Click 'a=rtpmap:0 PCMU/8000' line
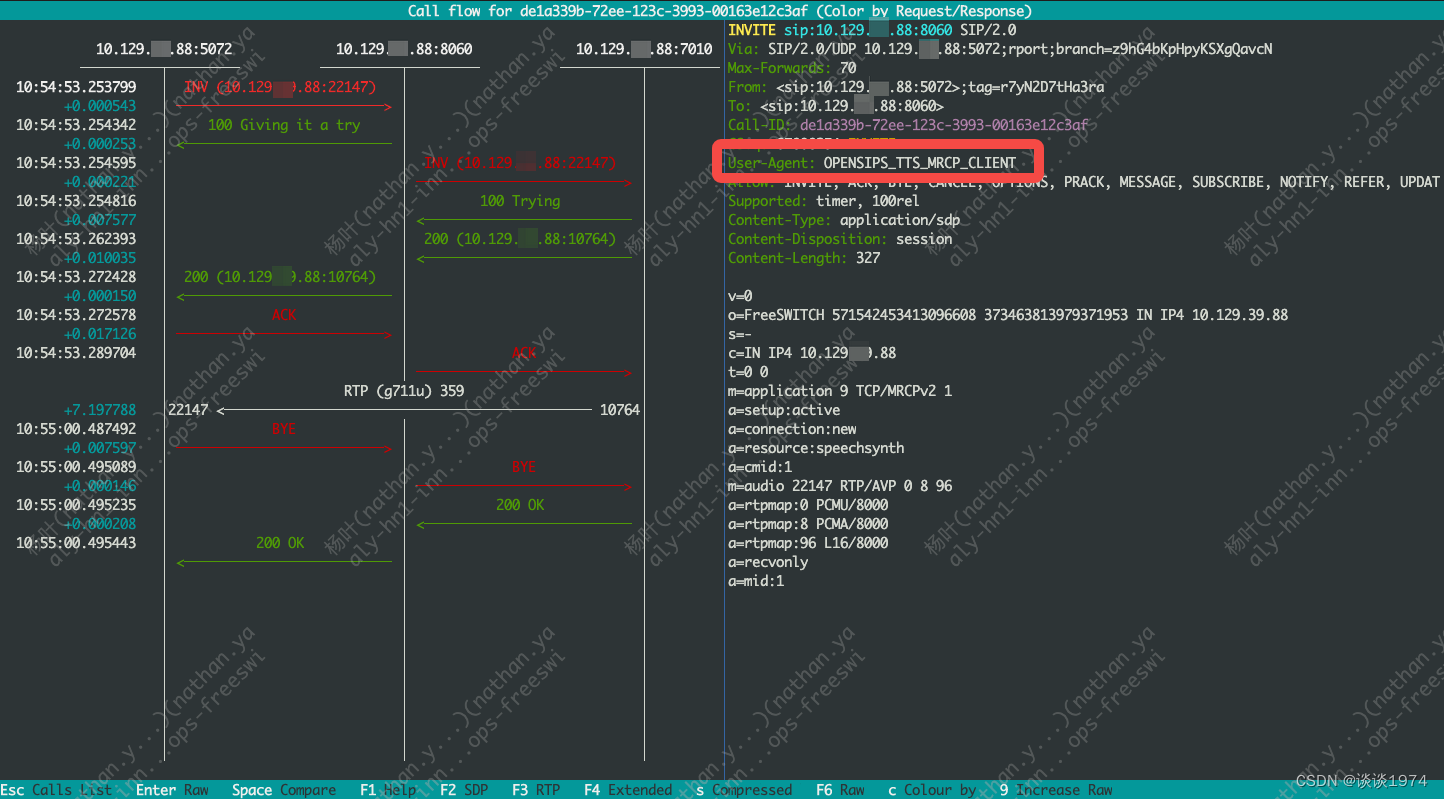 click(x=808, y=505)
